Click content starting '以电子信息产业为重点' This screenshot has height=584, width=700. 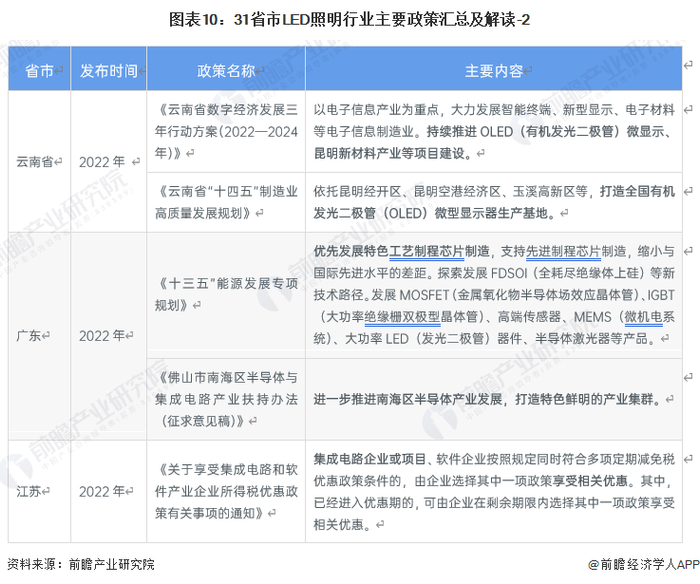click(494, 132)
